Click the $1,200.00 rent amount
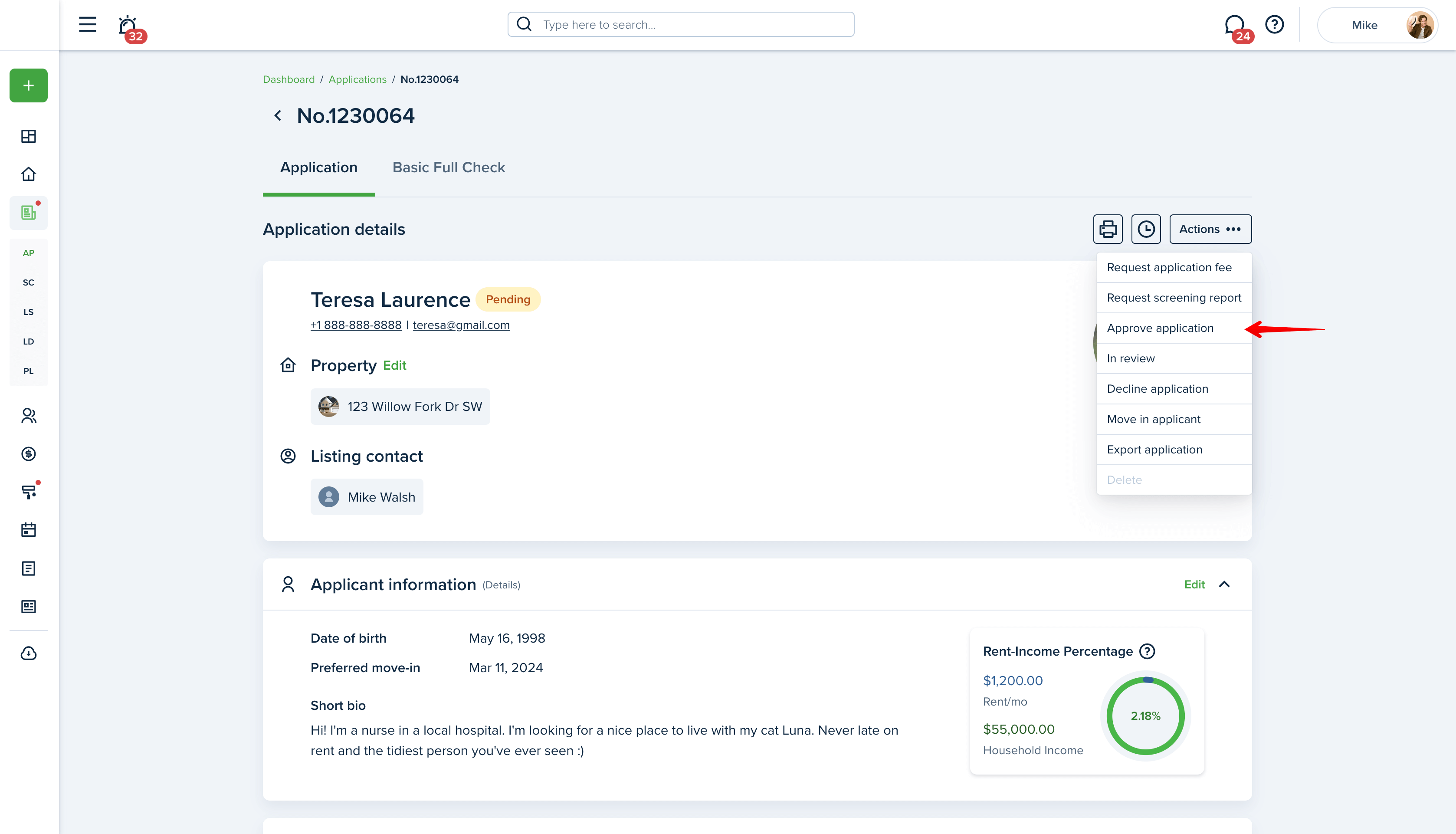 (x=1013, y=680)
